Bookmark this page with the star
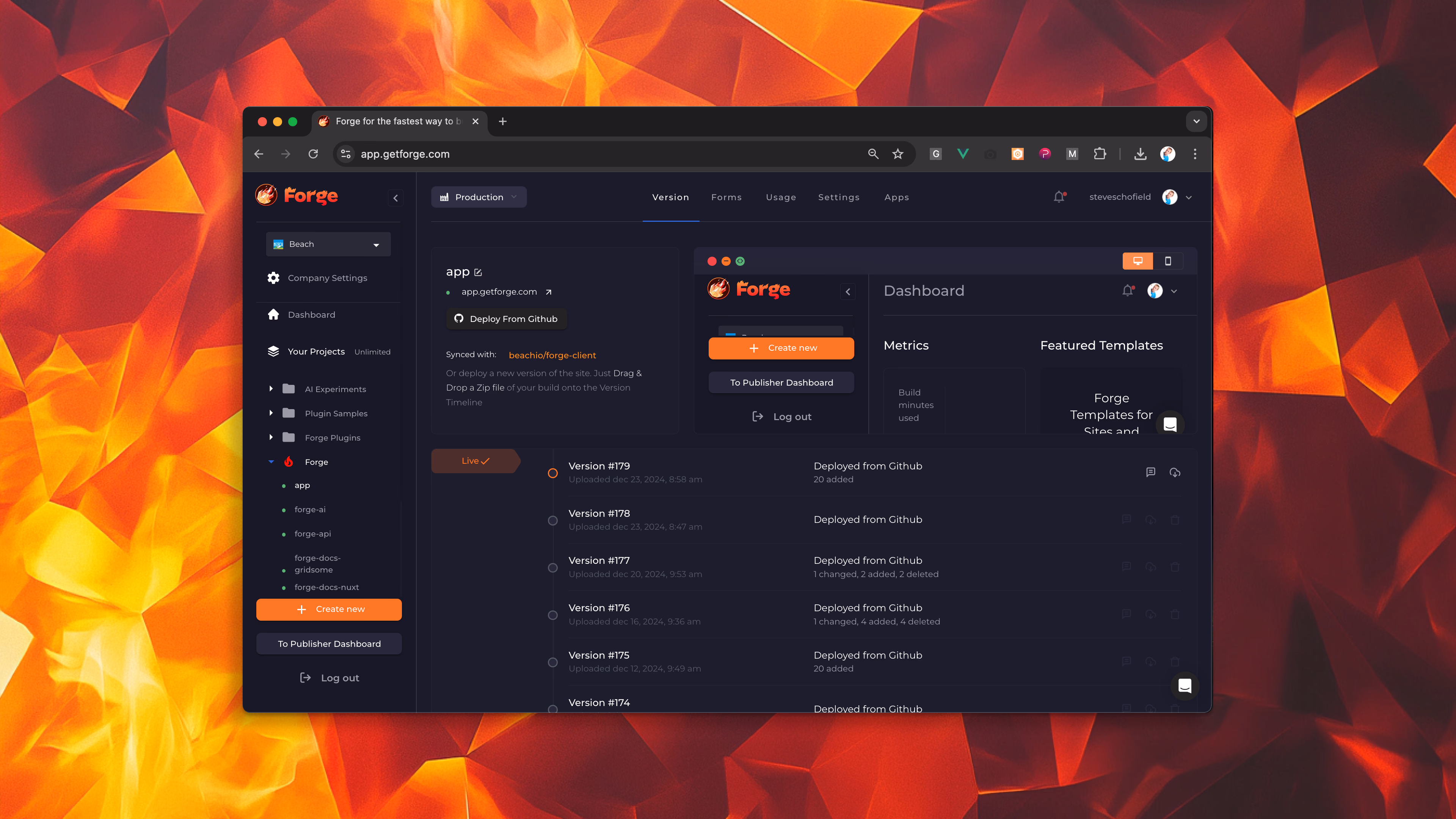The image size is (1456, 819). pyautogui.click(x=897, y=154)
